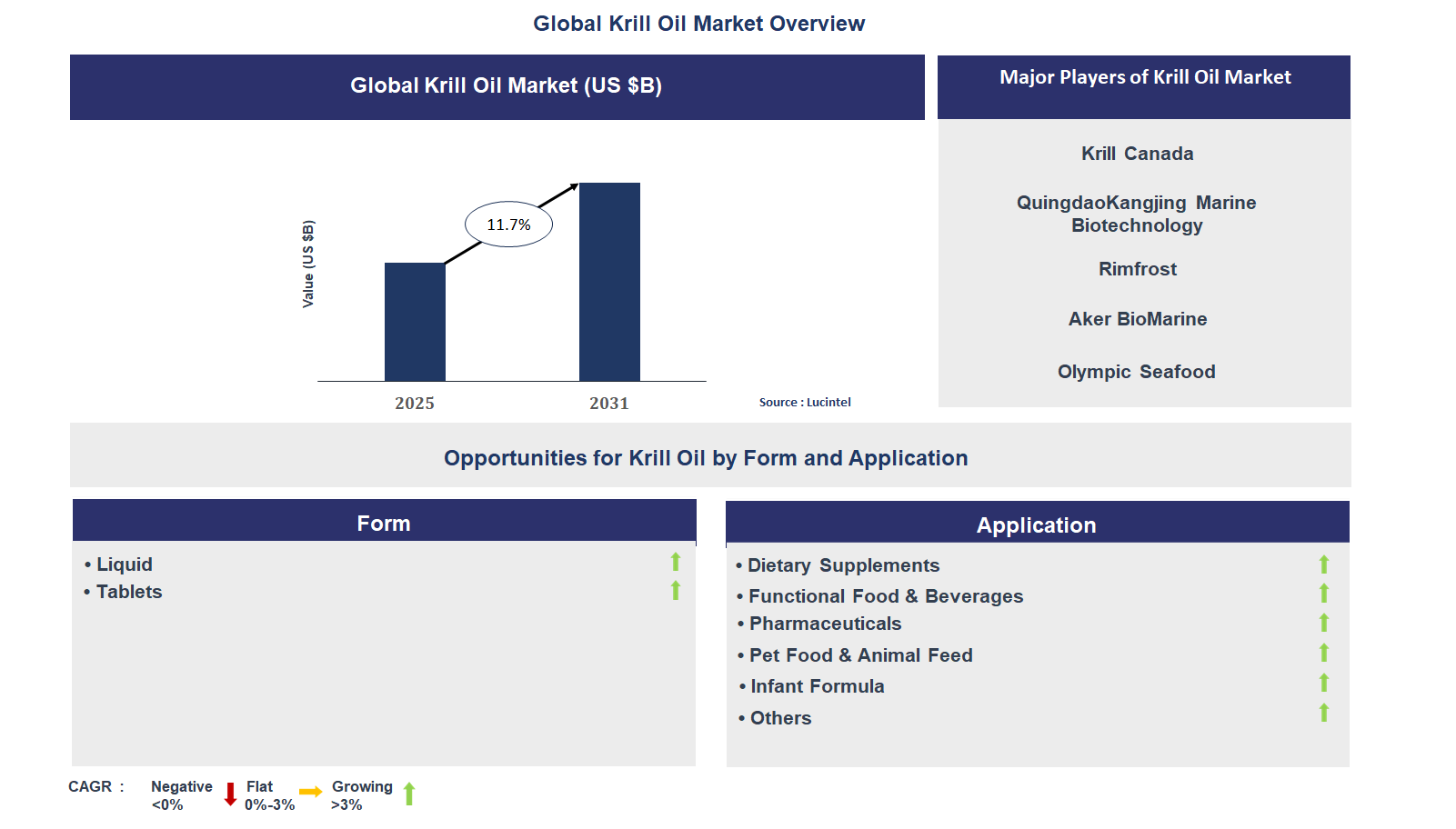1456x829 pixels.
Task: Click the arrow next to Pharmaceuticals
Action: click(x=1324, y=623)
